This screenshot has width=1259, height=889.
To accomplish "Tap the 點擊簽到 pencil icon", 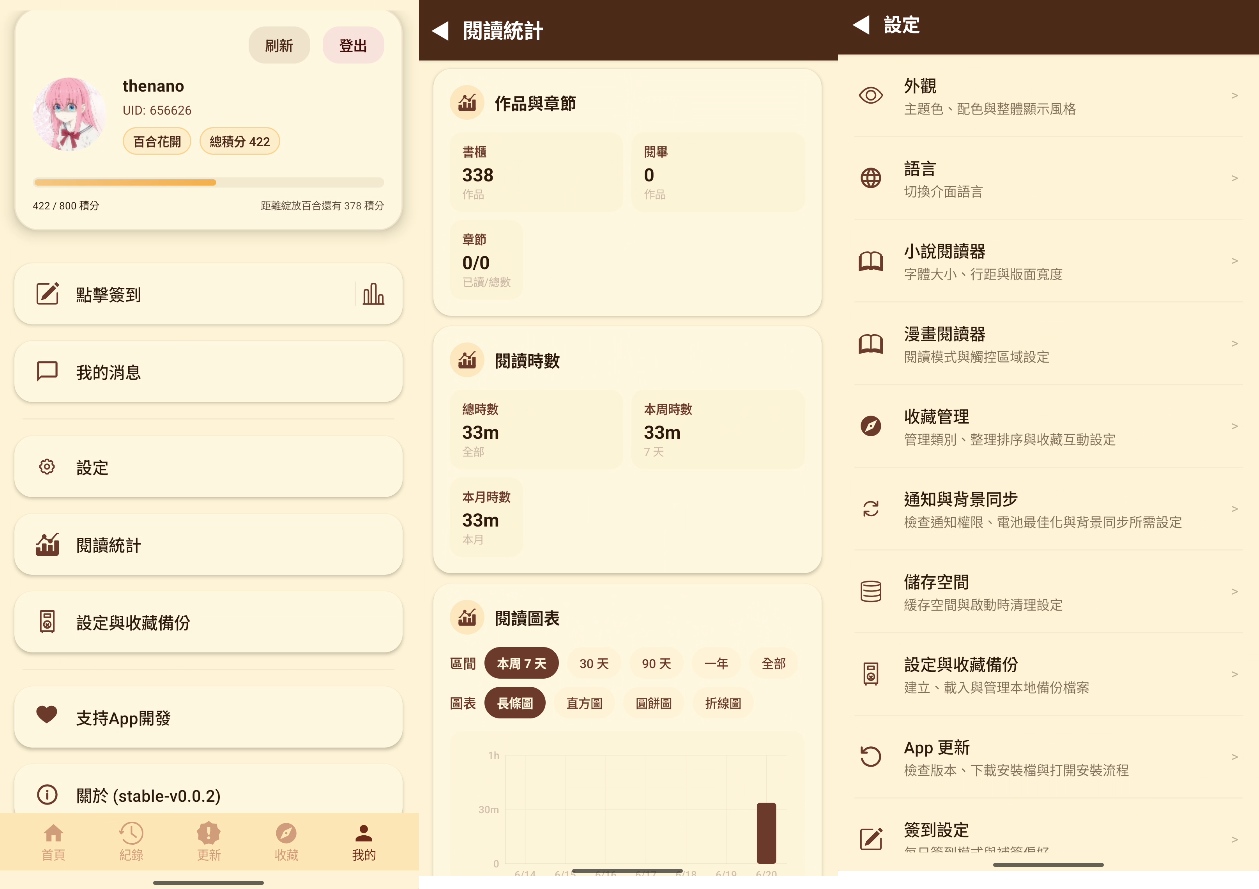I will click(47, 294).
